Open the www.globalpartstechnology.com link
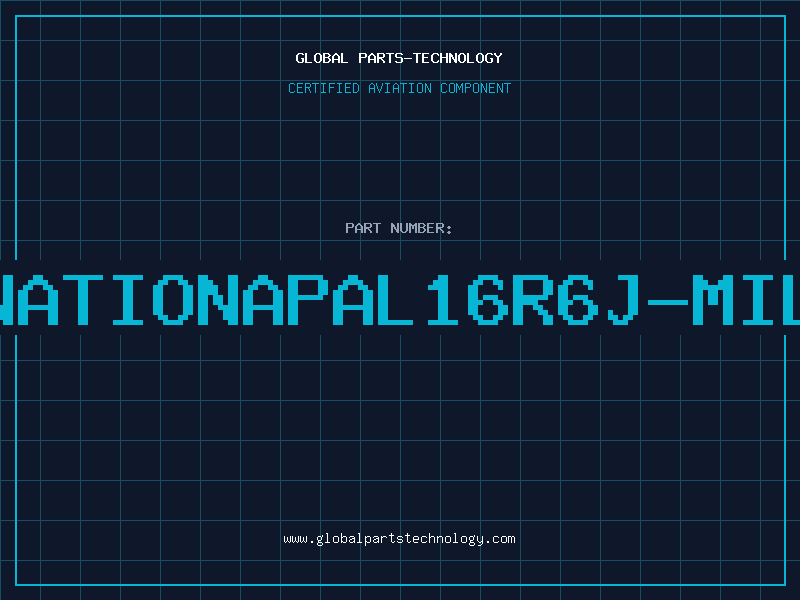This screenshot has width=800, height=600. (x=399, y=539)
